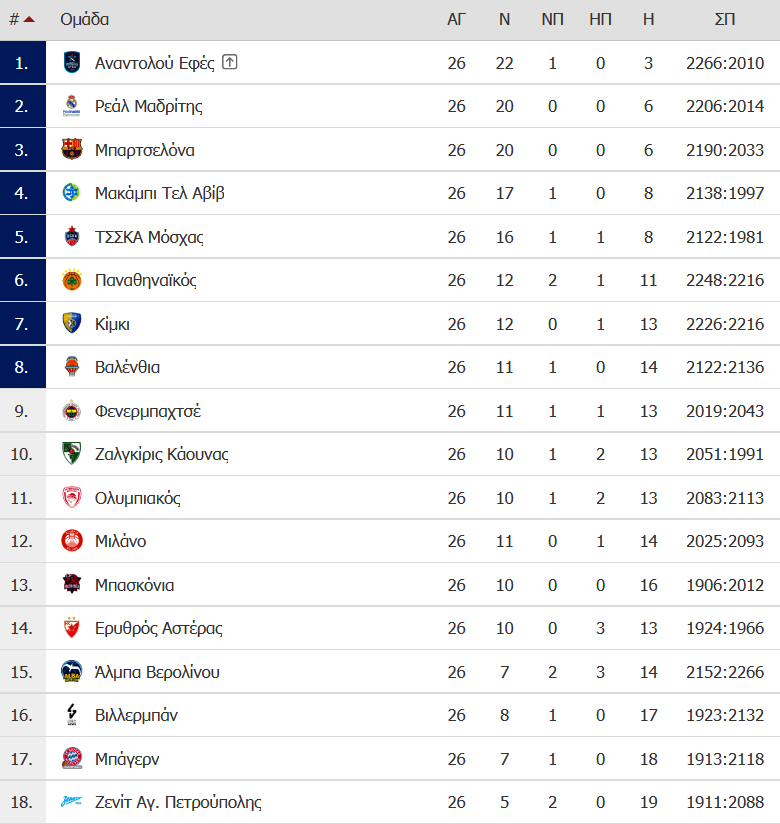Image resolution: width=780 pixels, height=824 pixels.
Task: Click the Maccabi Tel Aviv logo
Action: tap(71, 193)
